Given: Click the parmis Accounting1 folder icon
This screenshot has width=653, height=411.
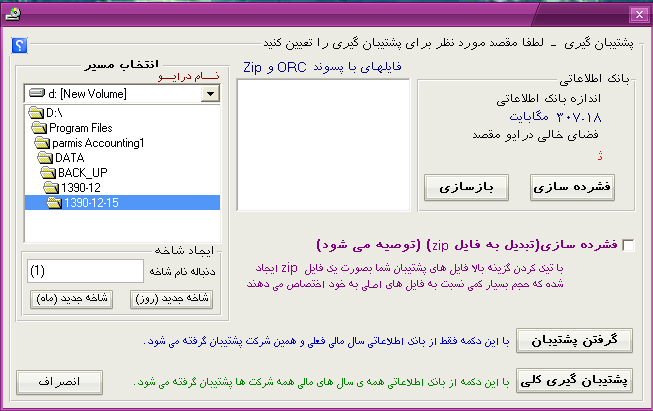Looking at the screenshot, I should [x=42, y=142].
